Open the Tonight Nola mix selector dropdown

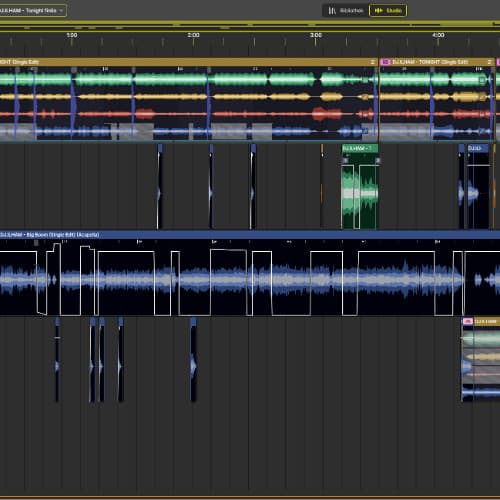(32, 11)
